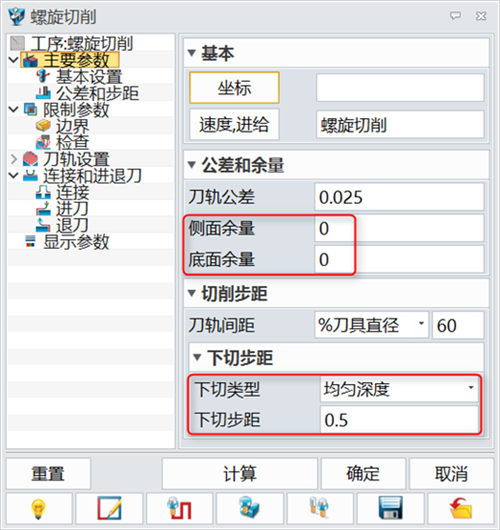Click the 重置 button
The width and height of the screenshot is (500, 530).
(x=48, y=474)
